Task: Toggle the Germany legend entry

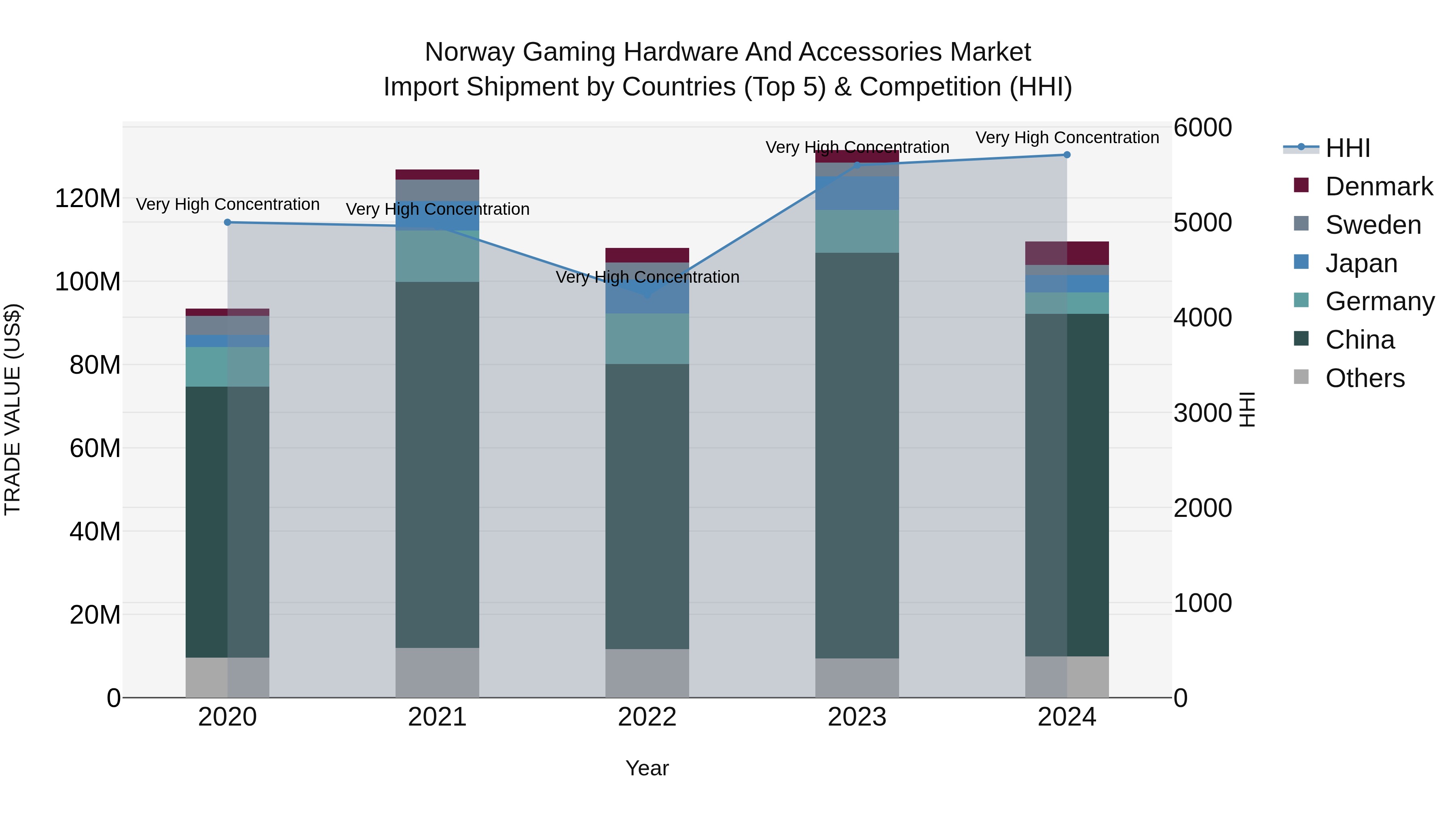Action: [1364, 301]
